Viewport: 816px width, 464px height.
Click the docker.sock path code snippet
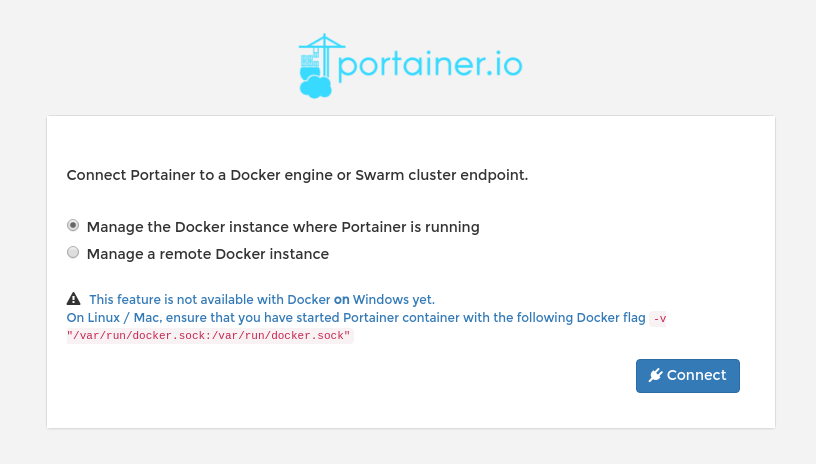209,337
